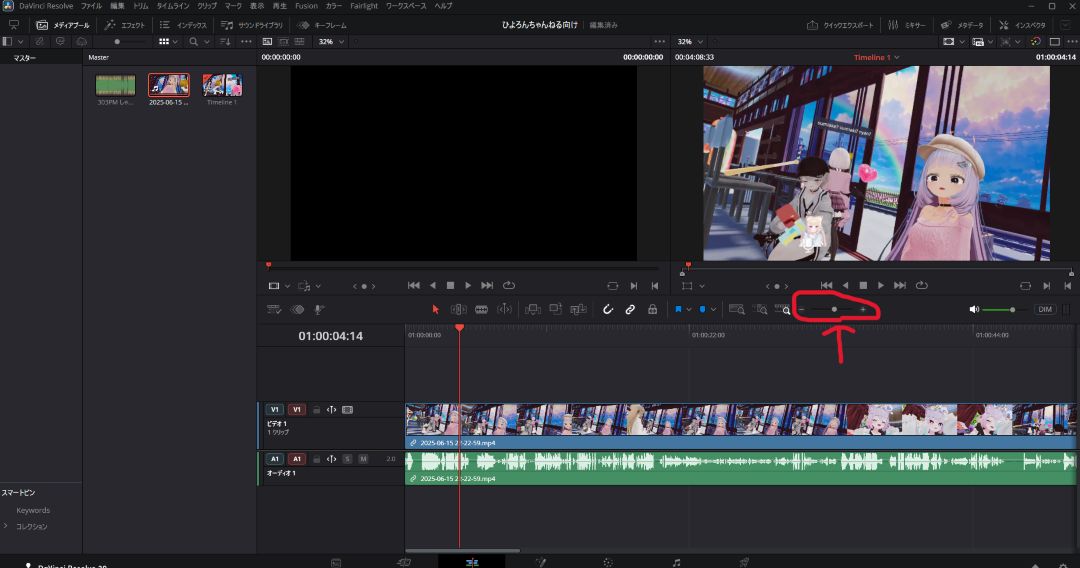Click the Linked Selection chain icon

[630, 310]
